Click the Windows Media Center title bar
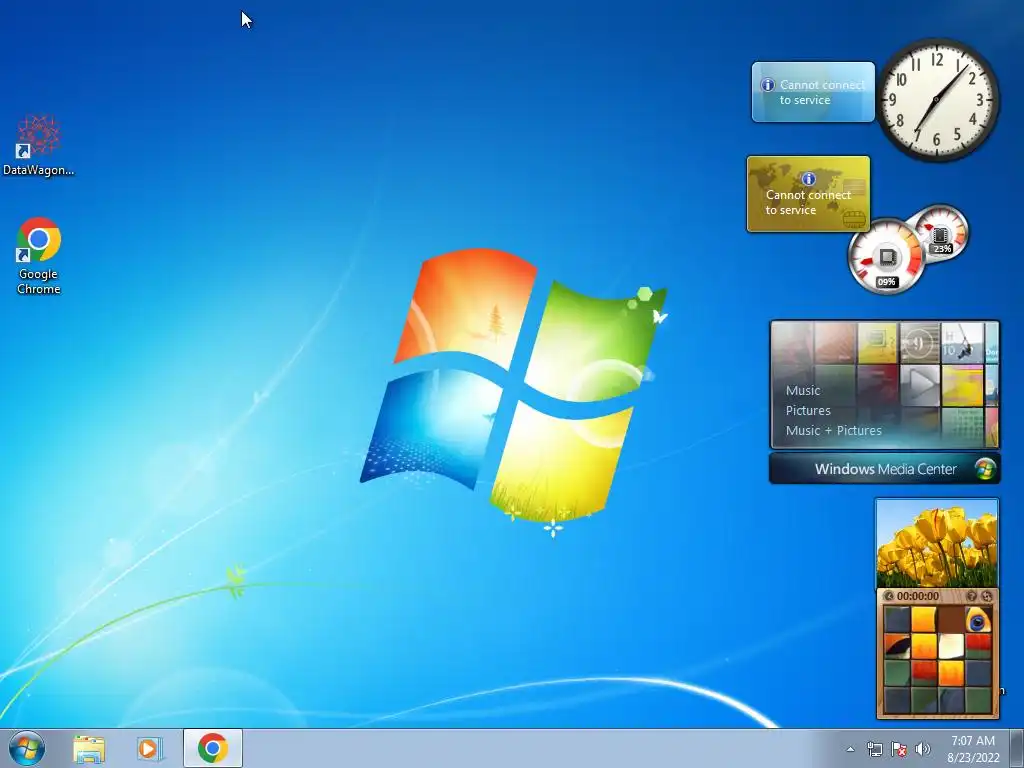 pos(884,469)
